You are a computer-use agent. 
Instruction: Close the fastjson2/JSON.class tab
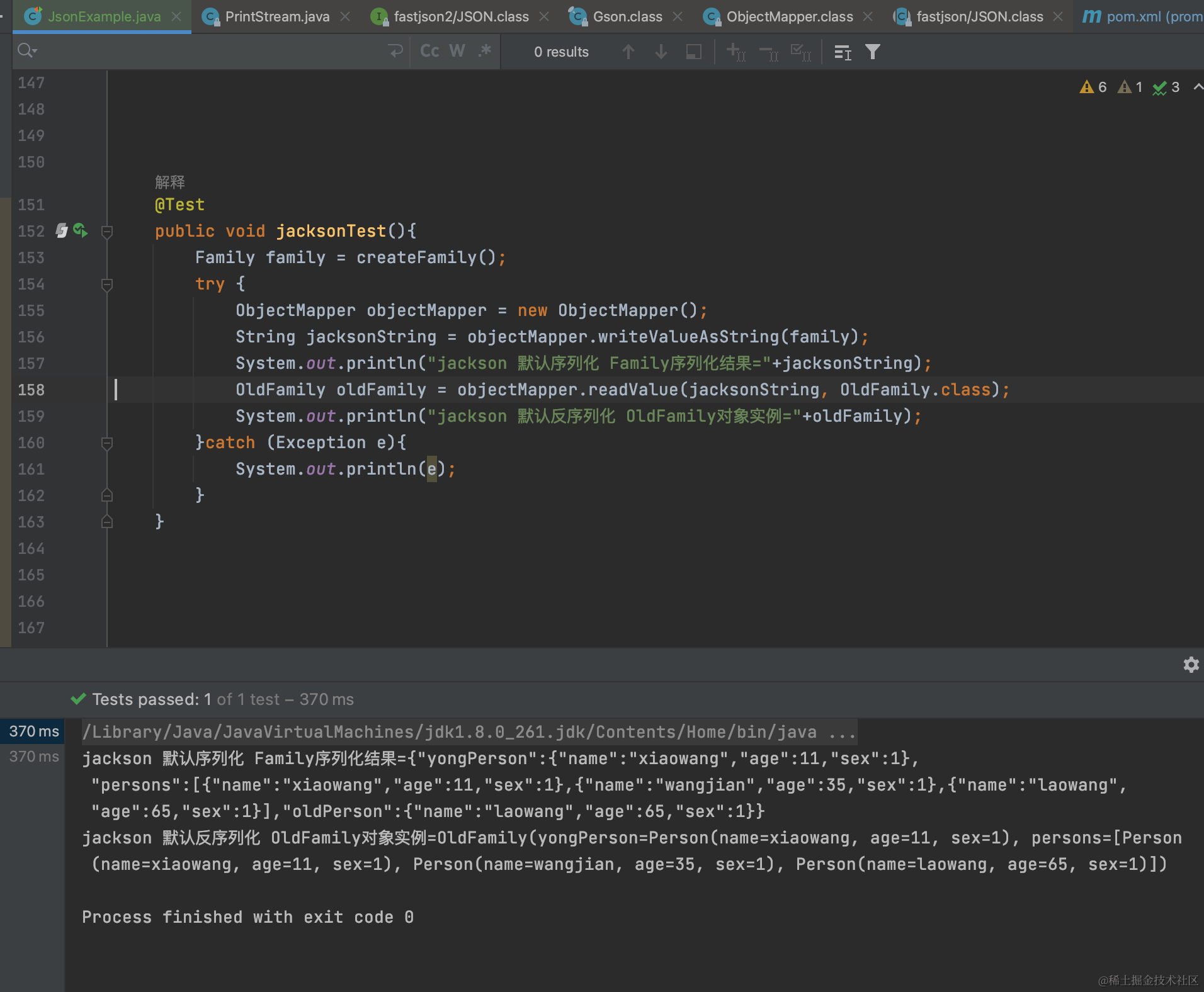[x=544, y=16]
